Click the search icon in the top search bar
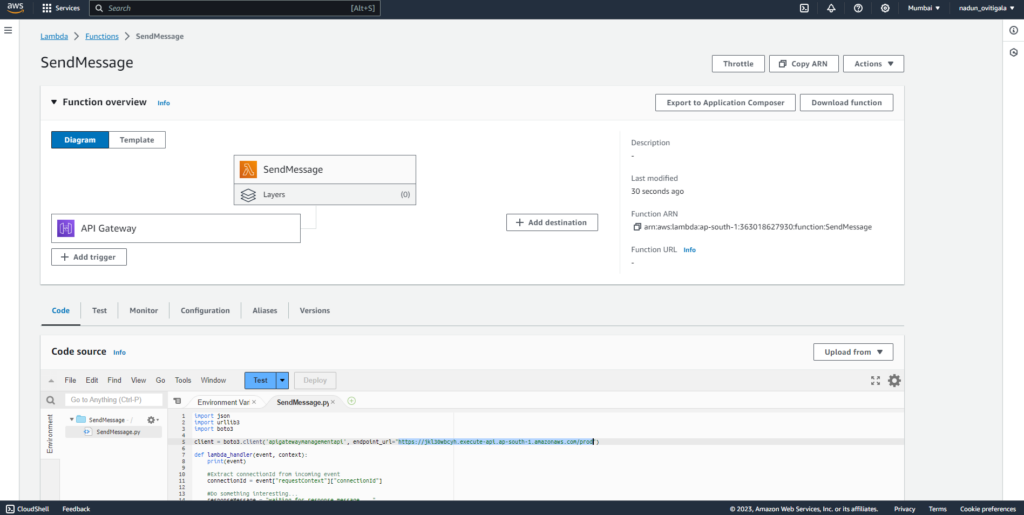Screen dimensions: 1024x515 99,8
